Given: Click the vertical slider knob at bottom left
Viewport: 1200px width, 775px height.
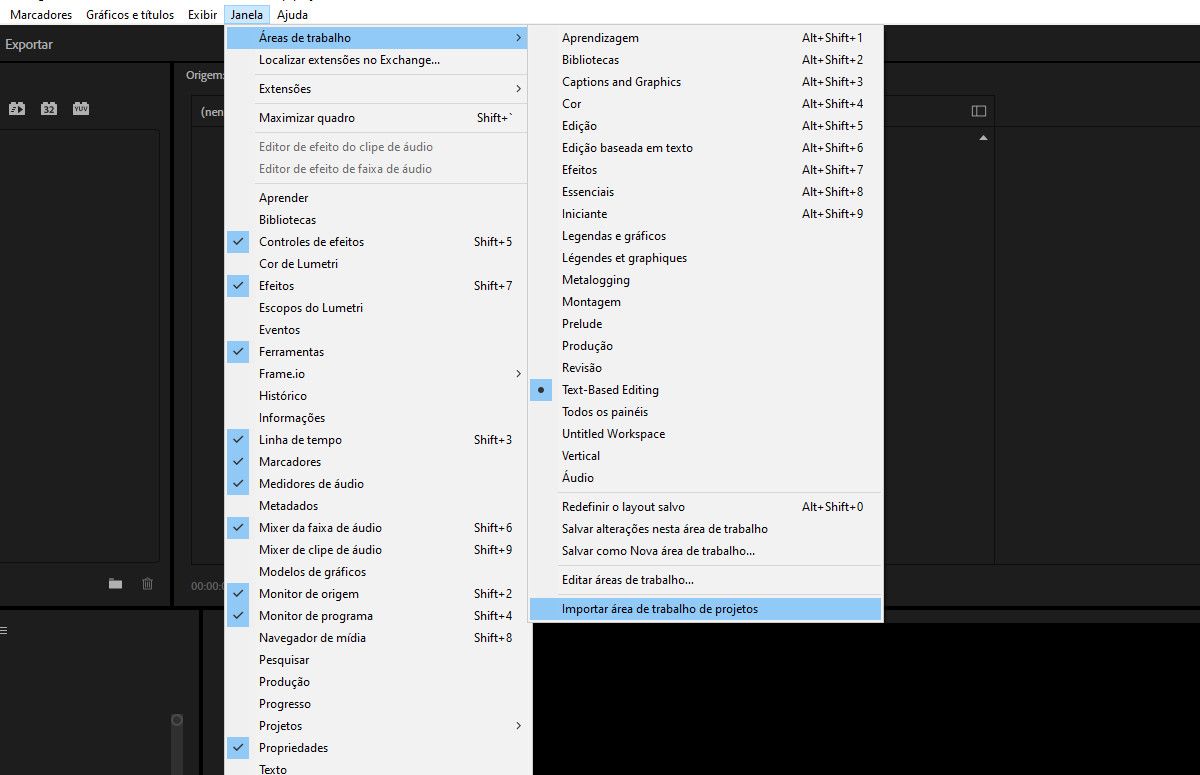Looking at the screenshot, I should [177, 719].
